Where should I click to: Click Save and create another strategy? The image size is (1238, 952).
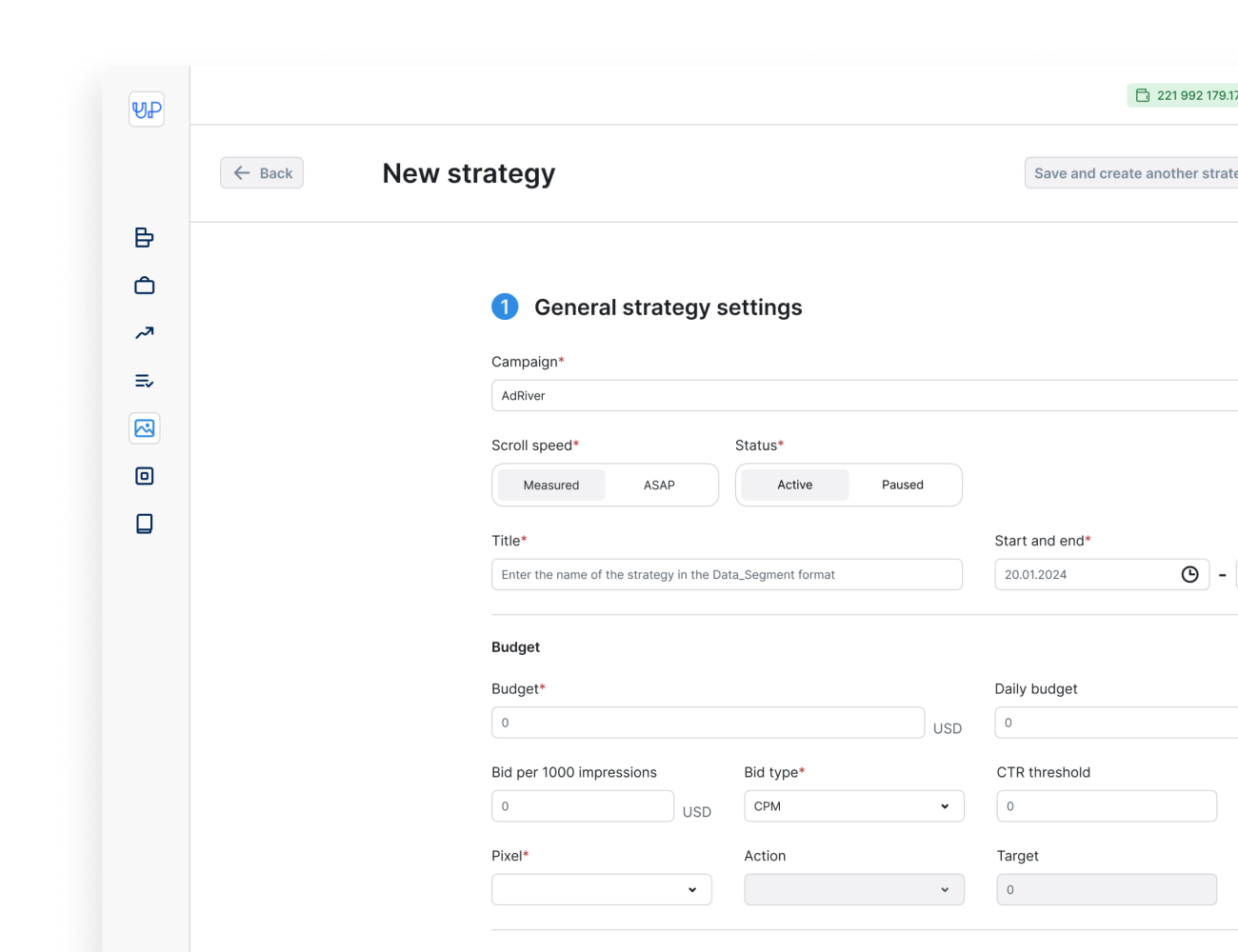[x=1133, y=173]
